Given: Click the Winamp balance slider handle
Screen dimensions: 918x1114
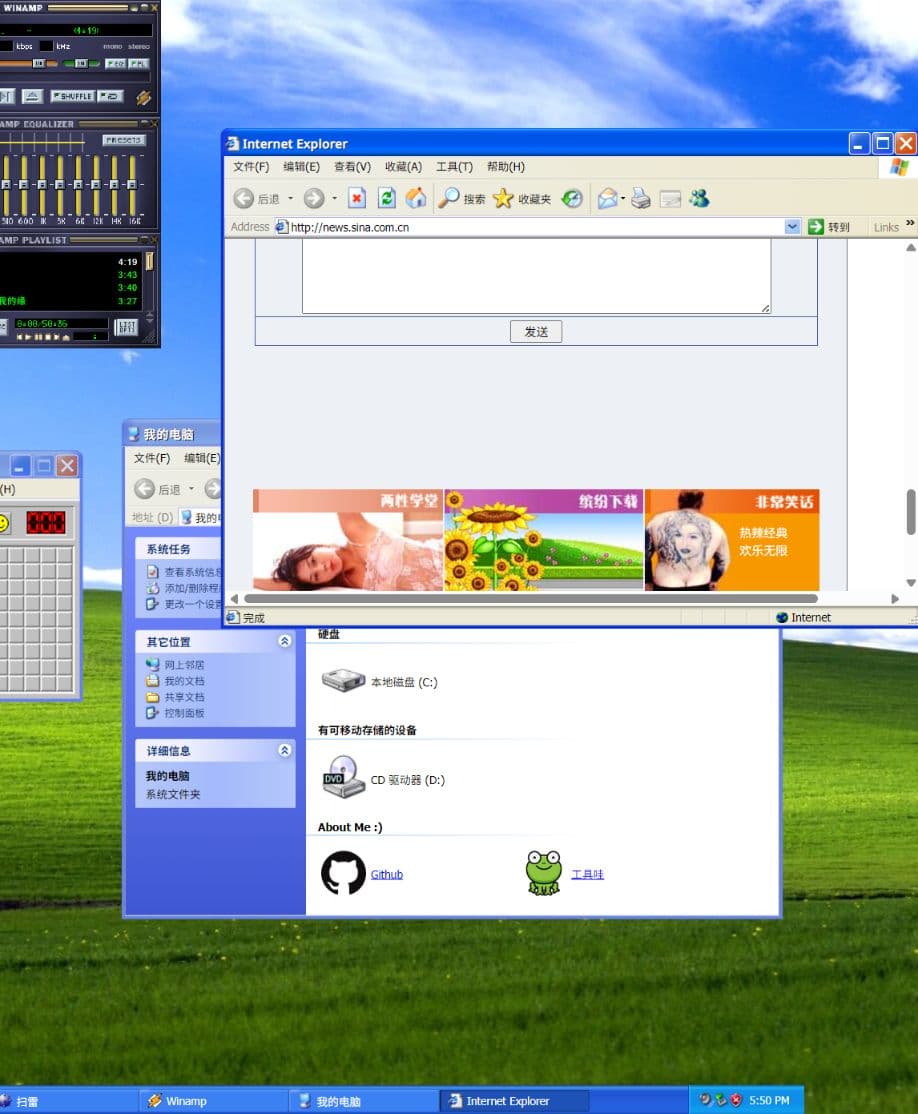Looking at the screenshot, I should pos(82,64).
